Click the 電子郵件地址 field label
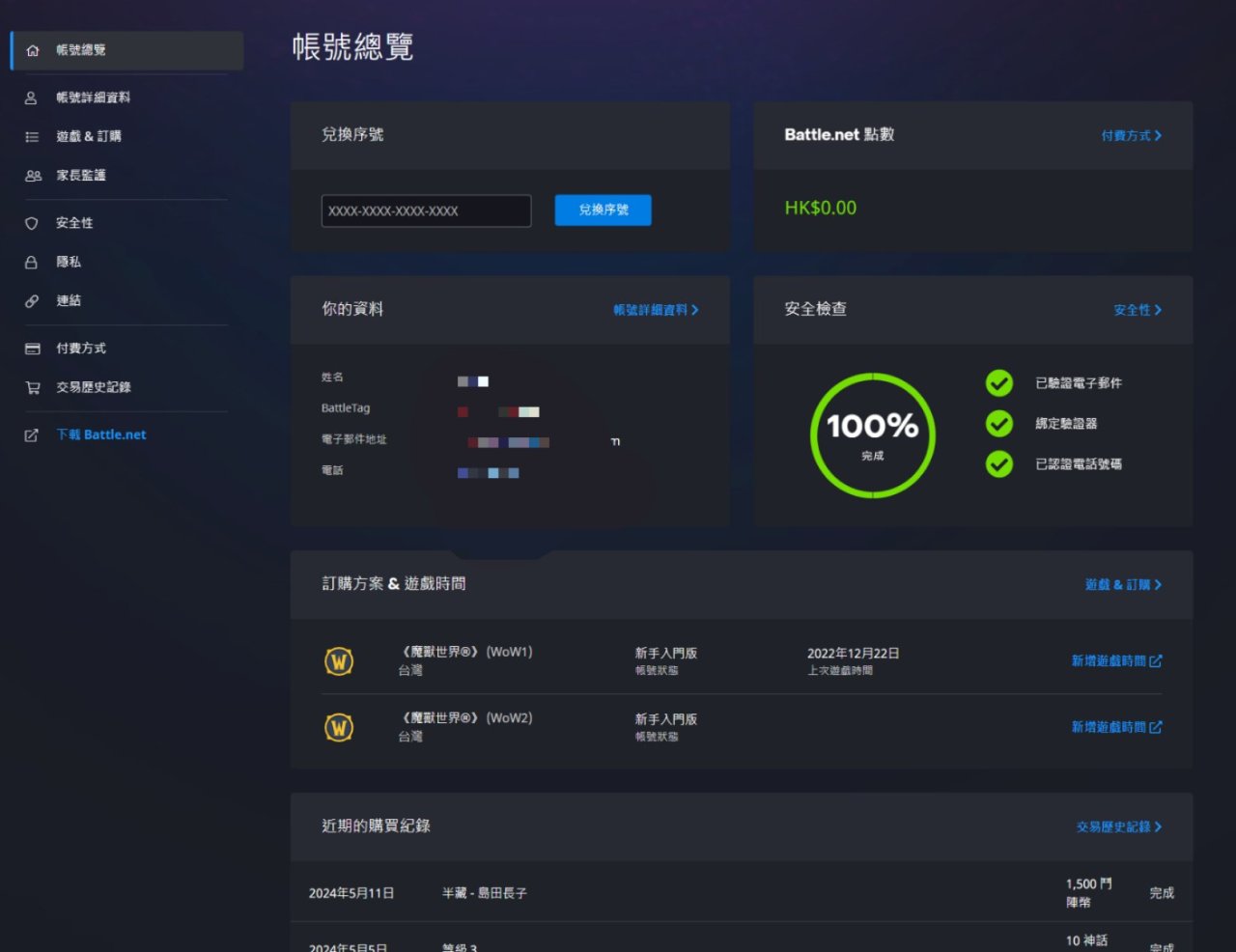The width and height of the screenshot is (1236, 952). 354,439
